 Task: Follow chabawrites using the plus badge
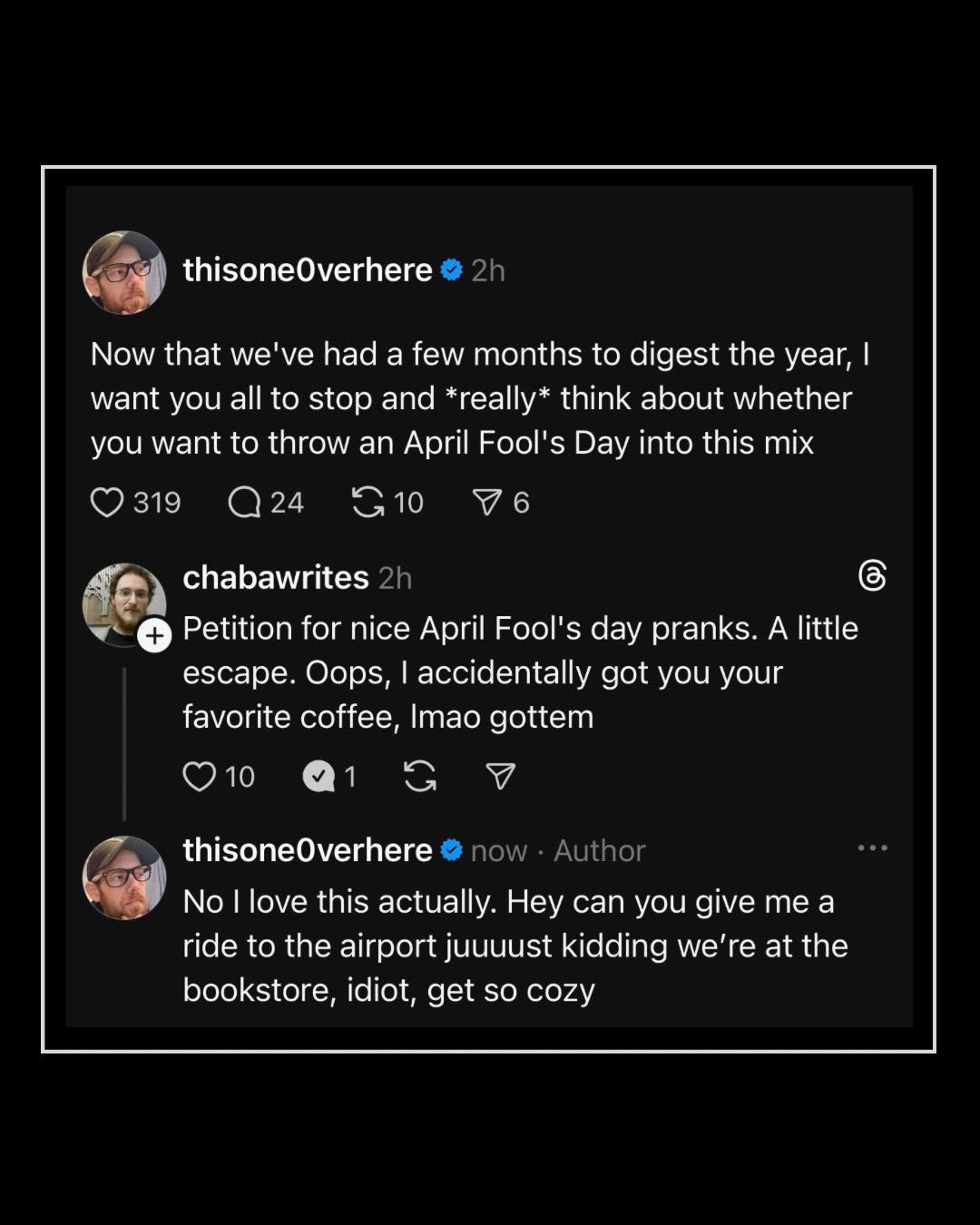click(155, 636)
